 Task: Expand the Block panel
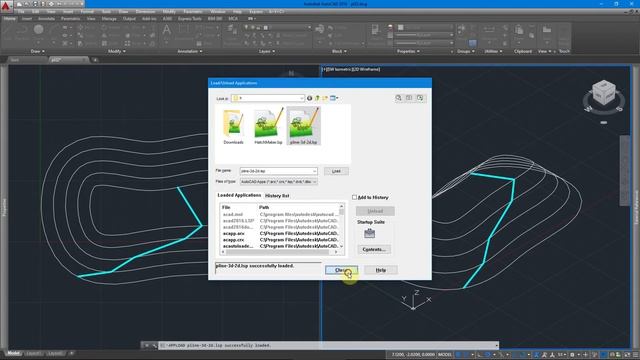pos(339,51)
